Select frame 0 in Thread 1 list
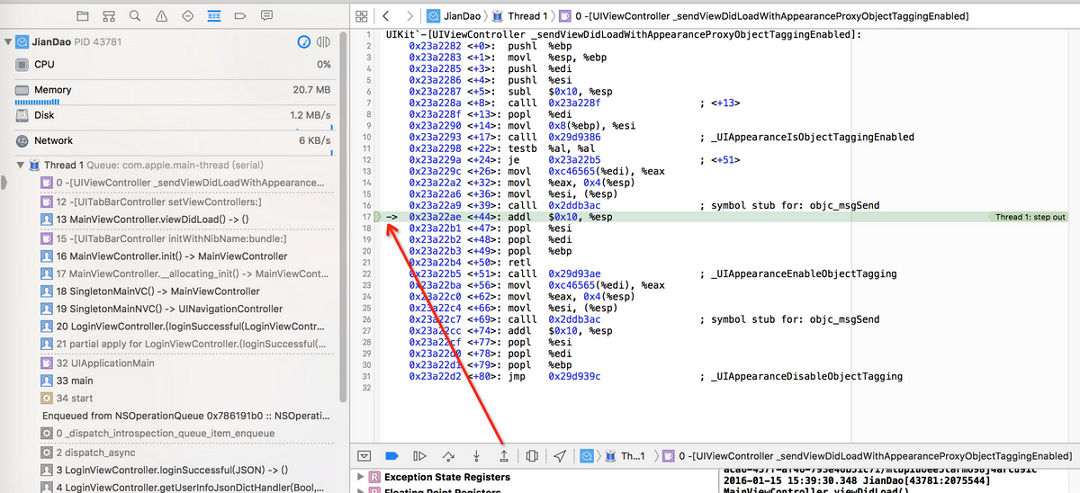The width and height of the screenshot is (1080, 493). click(x=185, y=182)
